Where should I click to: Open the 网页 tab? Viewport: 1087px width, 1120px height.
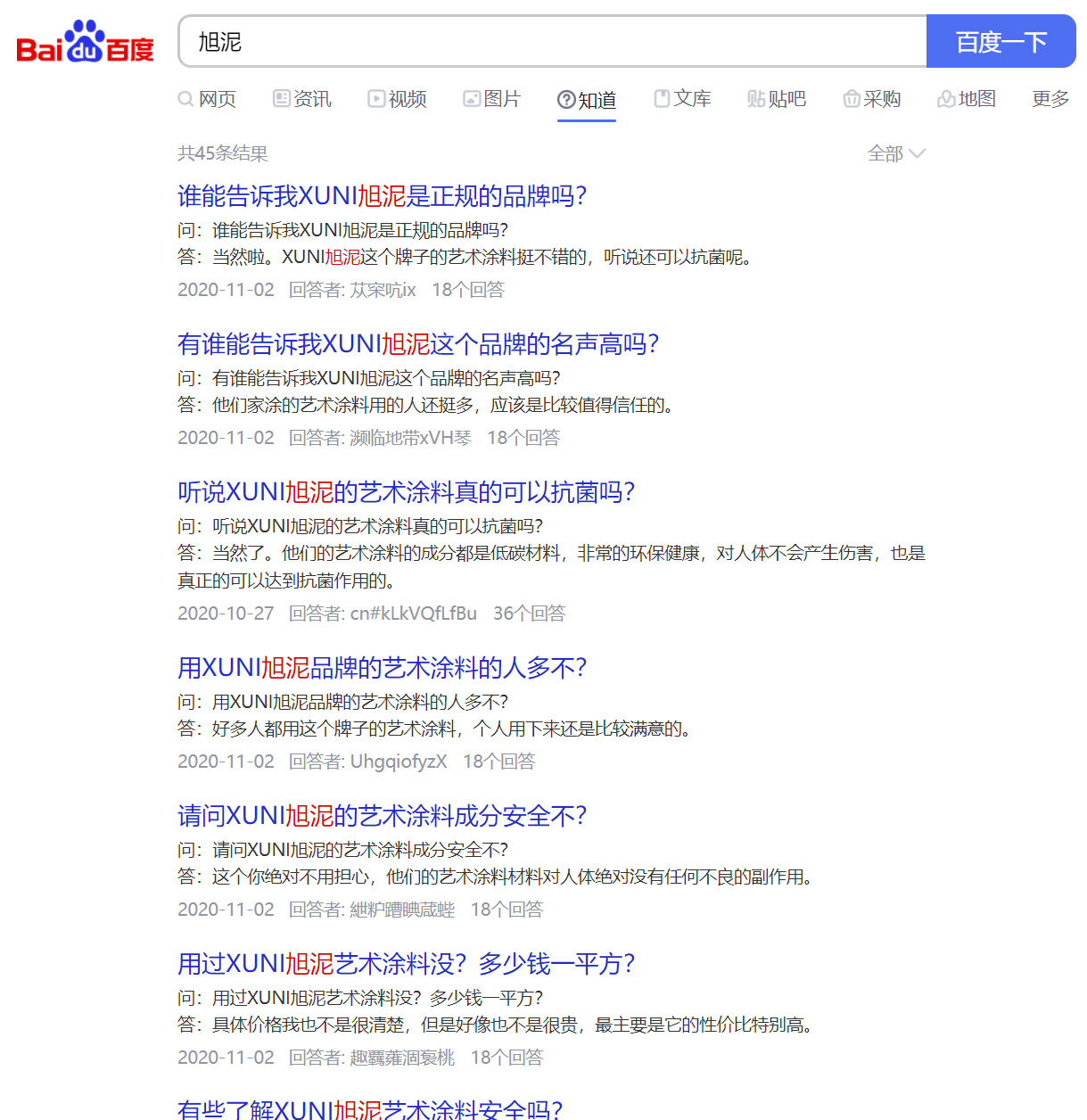coord(207,99)
